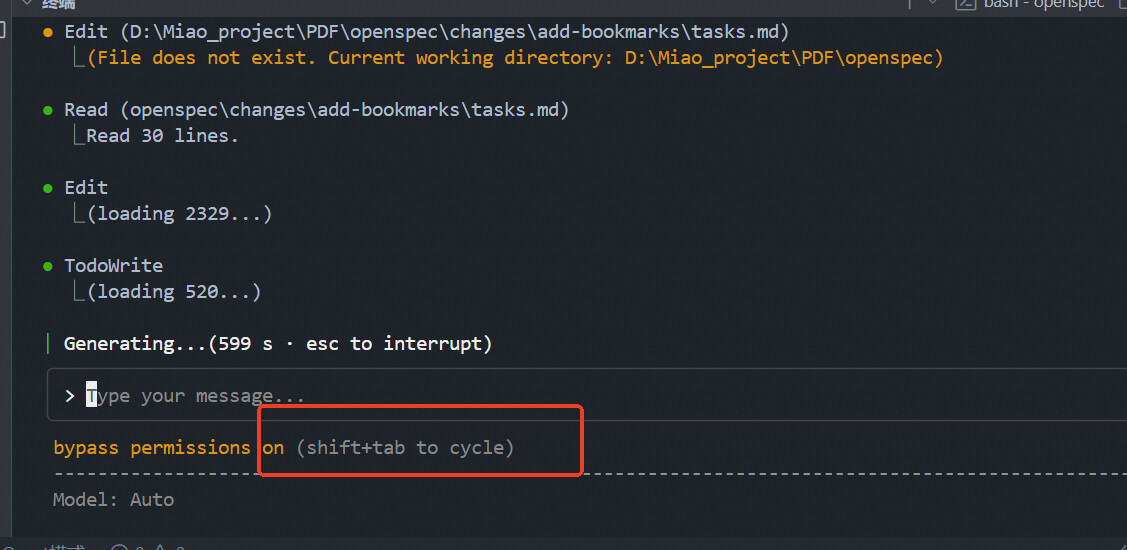Viewport: 1127px width, 550px height.
Task: Click the prompt arrow before the message field
Action: point(70,395)
